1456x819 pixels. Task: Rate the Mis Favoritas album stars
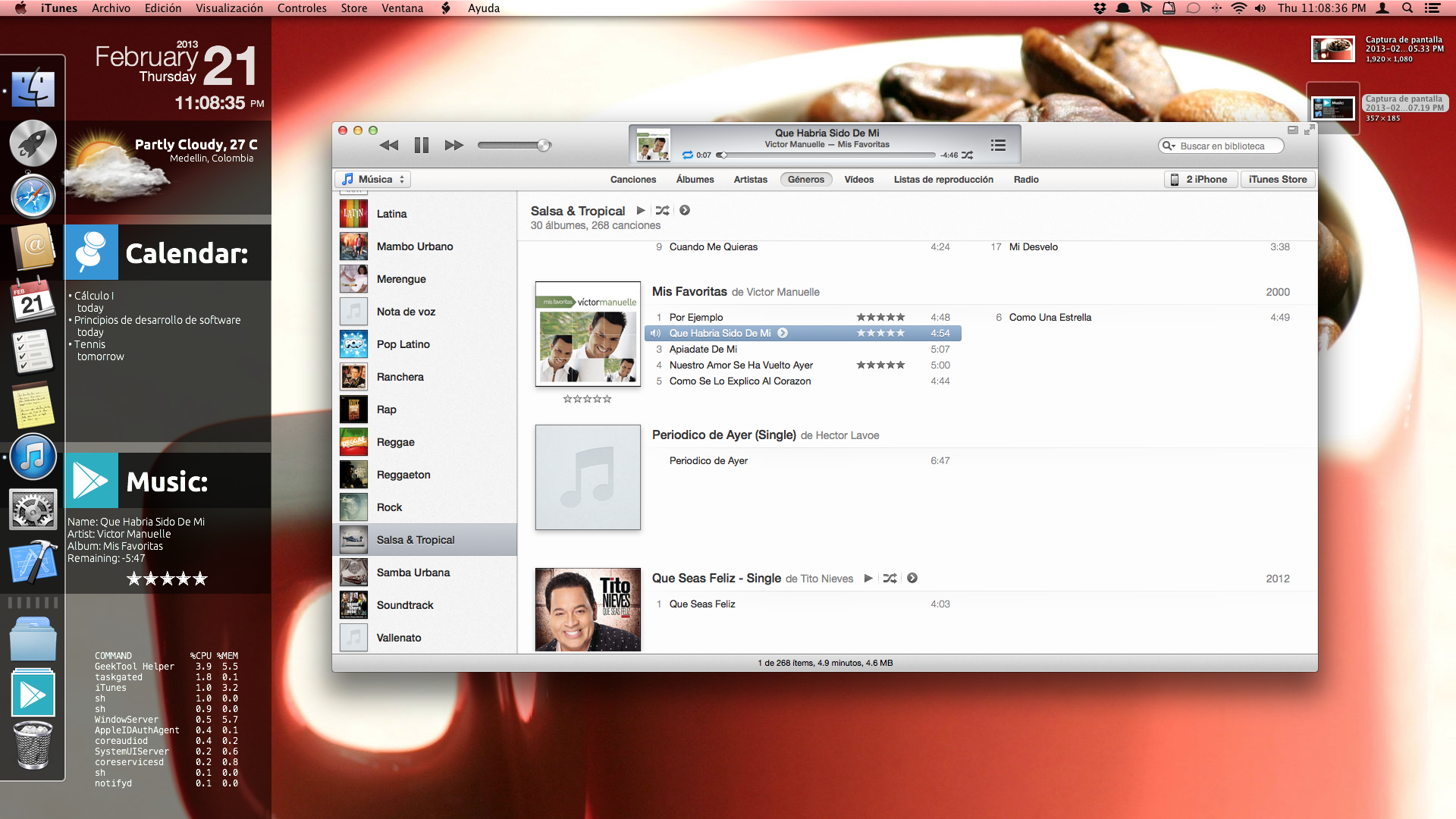click(587, 399)
